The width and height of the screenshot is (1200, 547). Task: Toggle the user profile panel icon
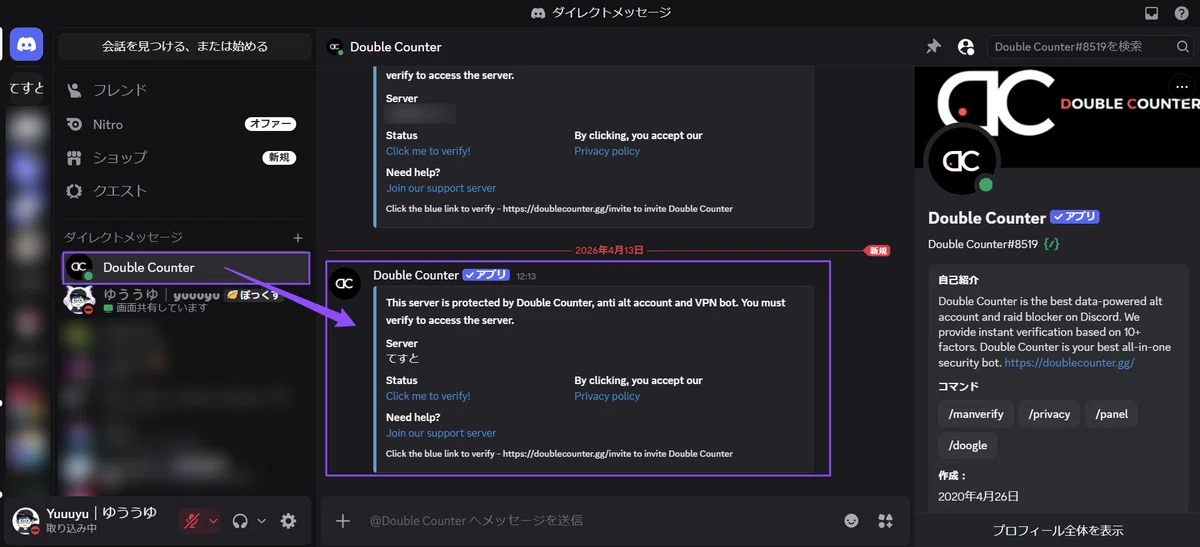965,46
